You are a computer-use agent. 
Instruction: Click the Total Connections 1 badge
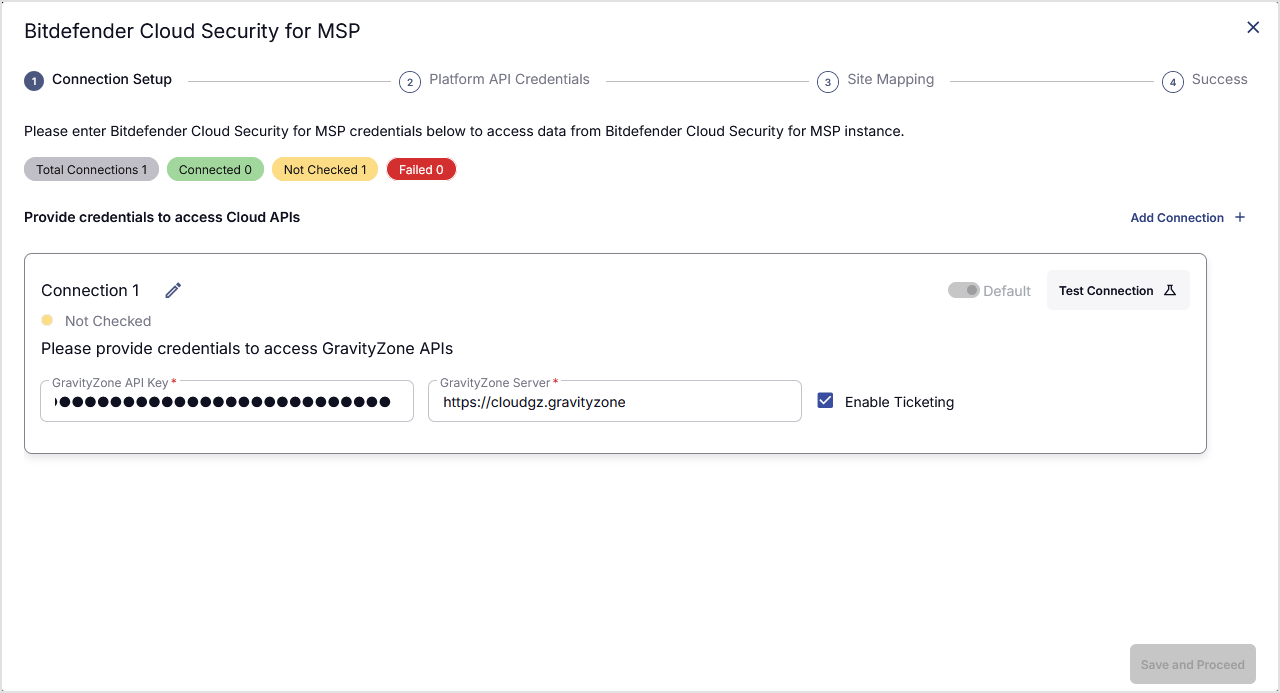[x=91, y=169]
